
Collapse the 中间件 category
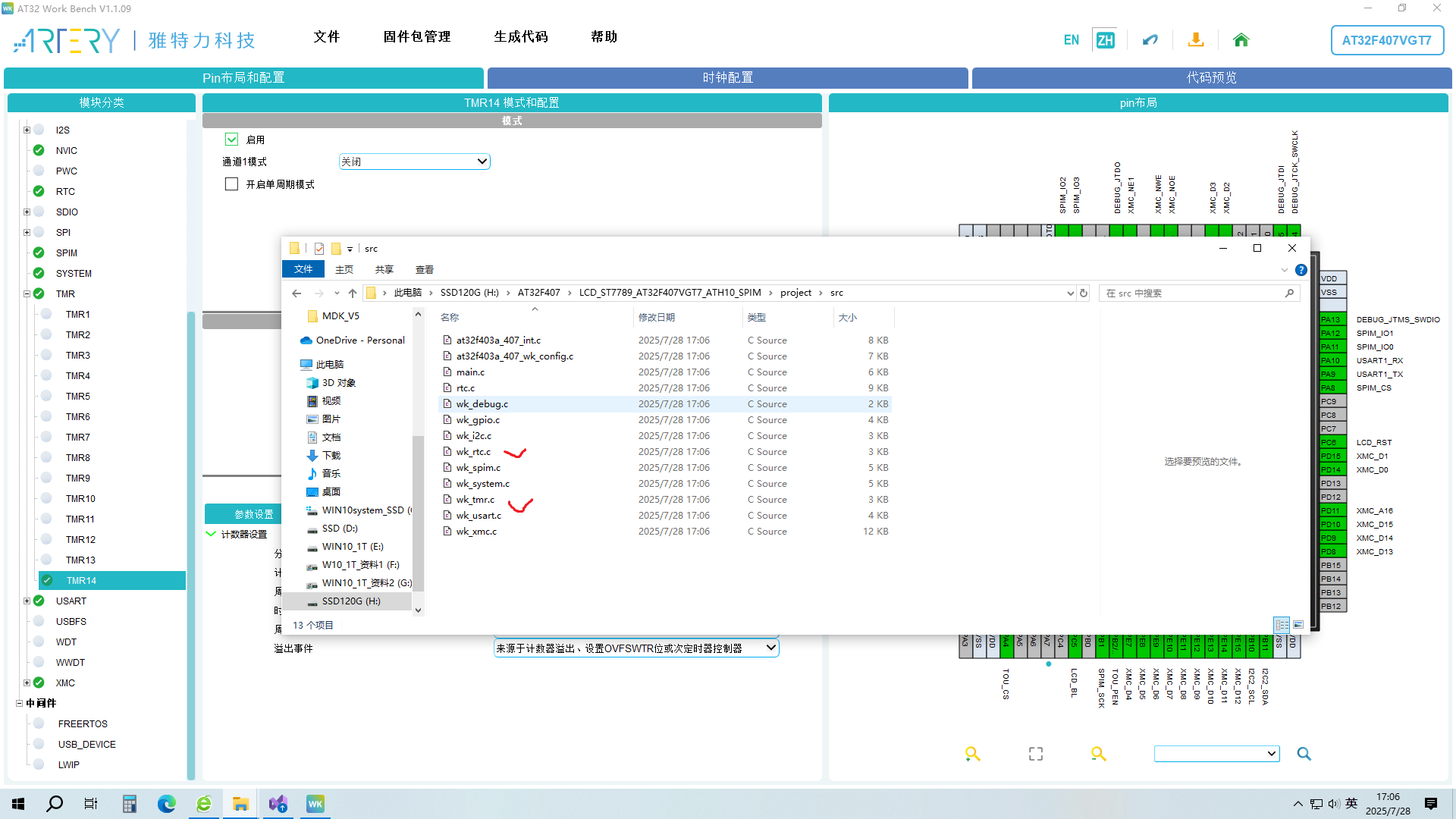click(x=20, y=703)
